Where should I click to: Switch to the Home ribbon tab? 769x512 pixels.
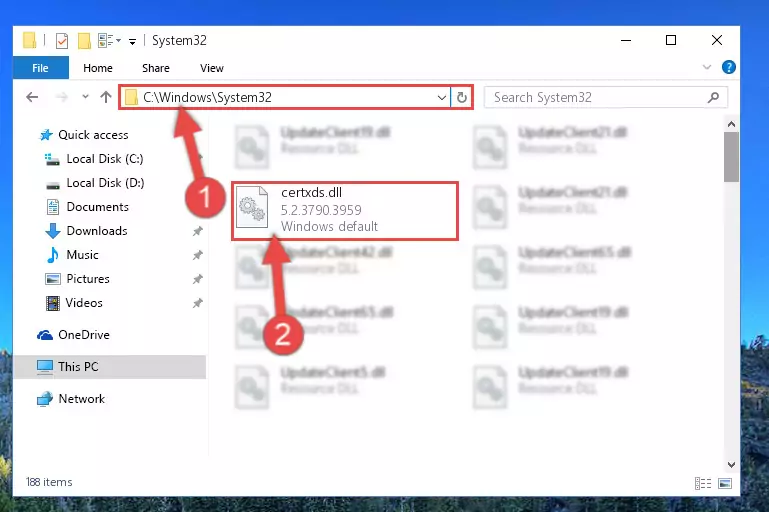tap(98, 68)
